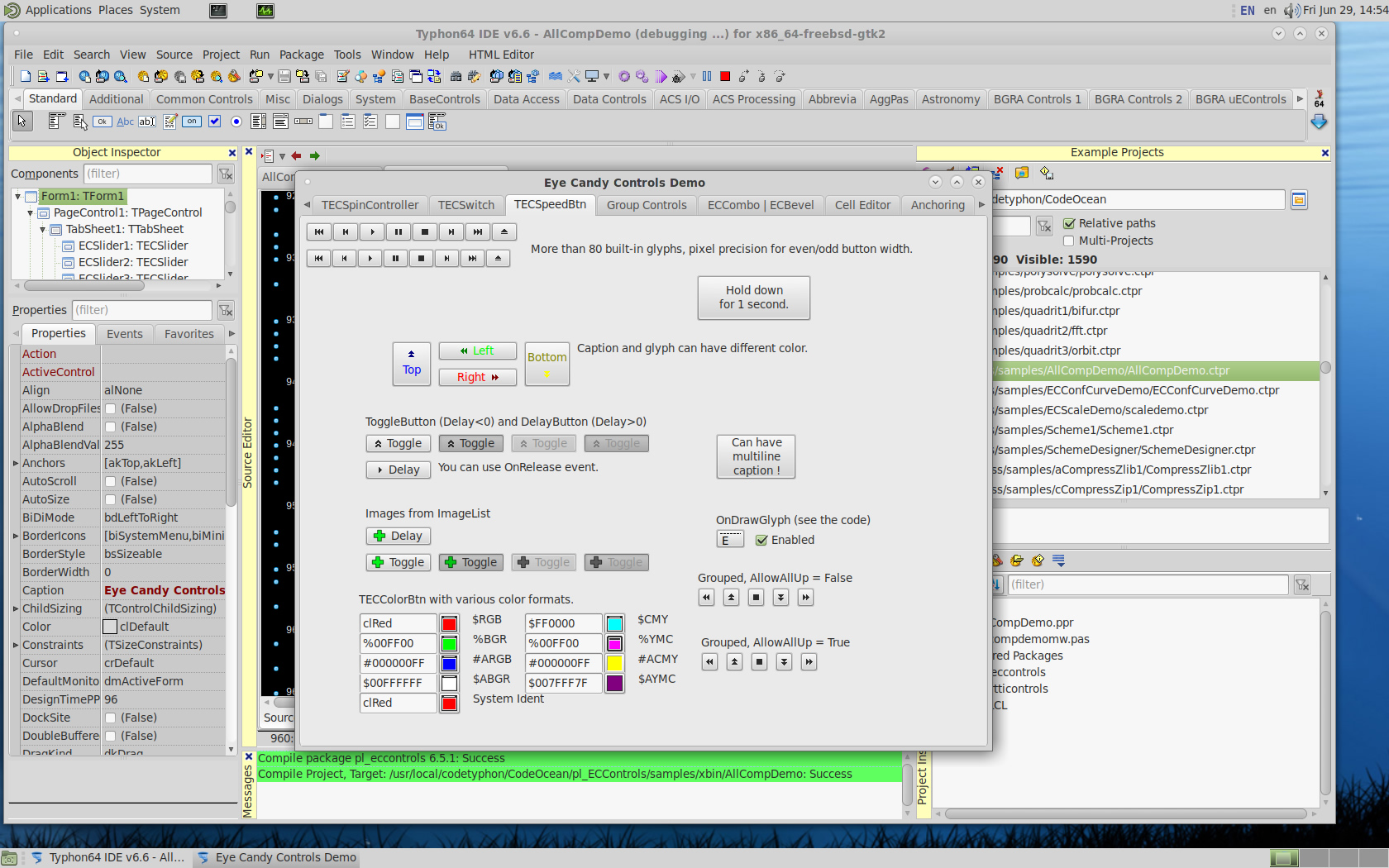Collapse the TabSheet1: TTabSheet tree node
1389x868 pixels.
click(43, 229)
